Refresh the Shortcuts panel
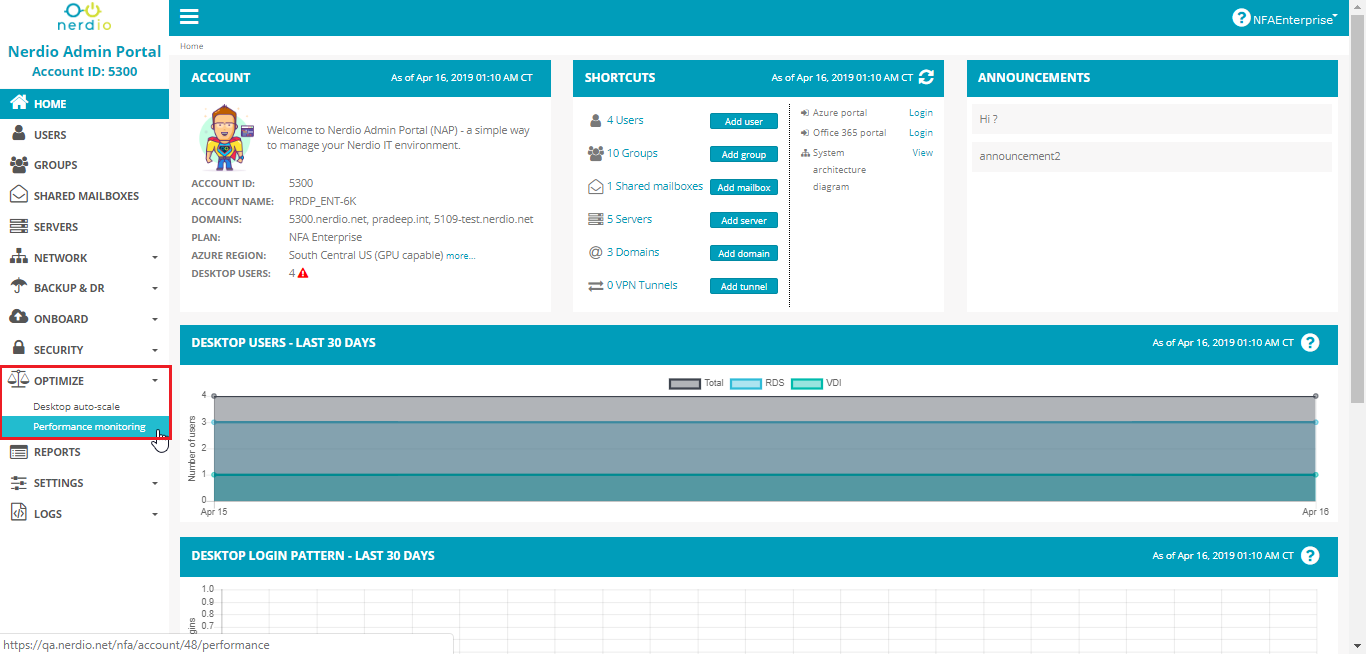The height and width of the screenshot is (654, 1366). tap(926, 77)
